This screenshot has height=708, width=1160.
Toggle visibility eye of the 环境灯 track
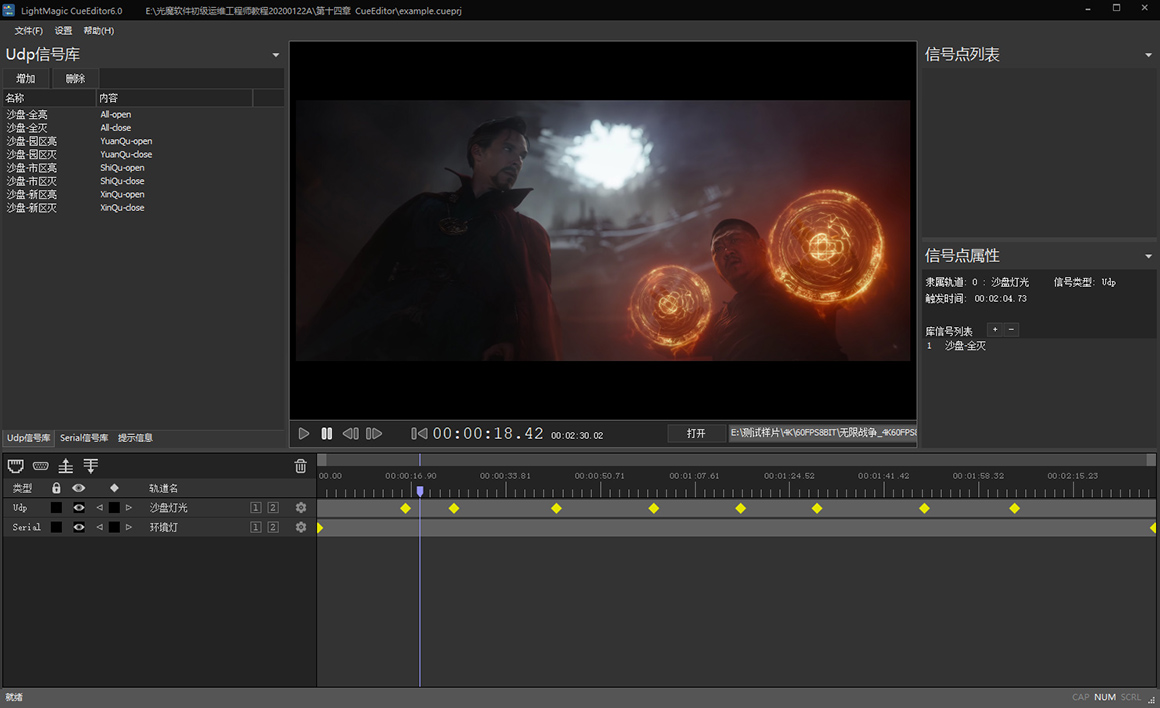(79, 527)
